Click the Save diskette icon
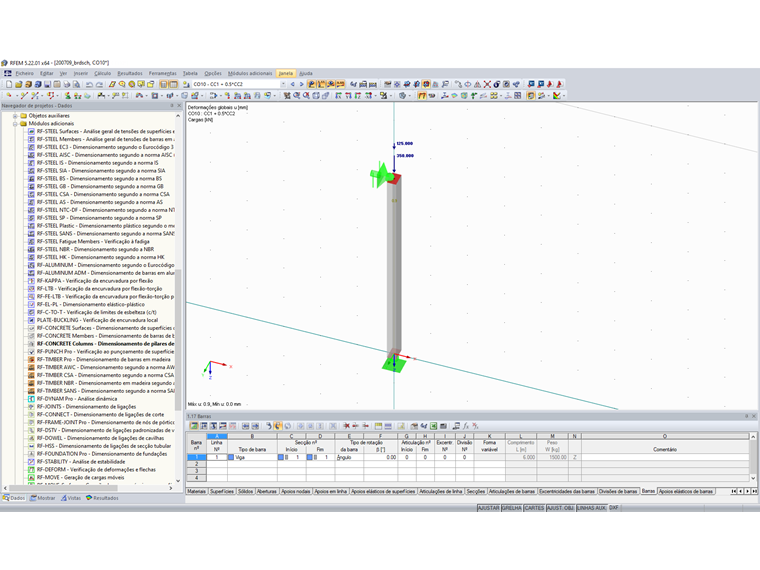Image resolution: width=760 pixels, height=570 pixels. [47, 84]
